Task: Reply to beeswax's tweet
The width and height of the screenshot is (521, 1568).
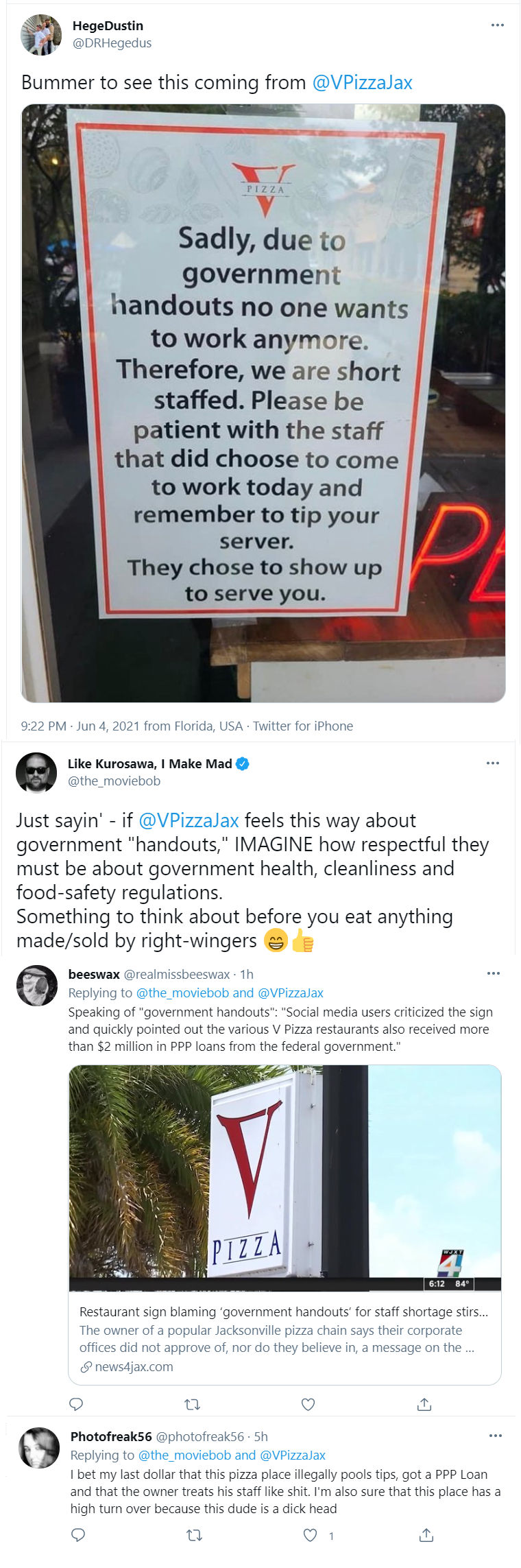Action: tap(77, 1404)
